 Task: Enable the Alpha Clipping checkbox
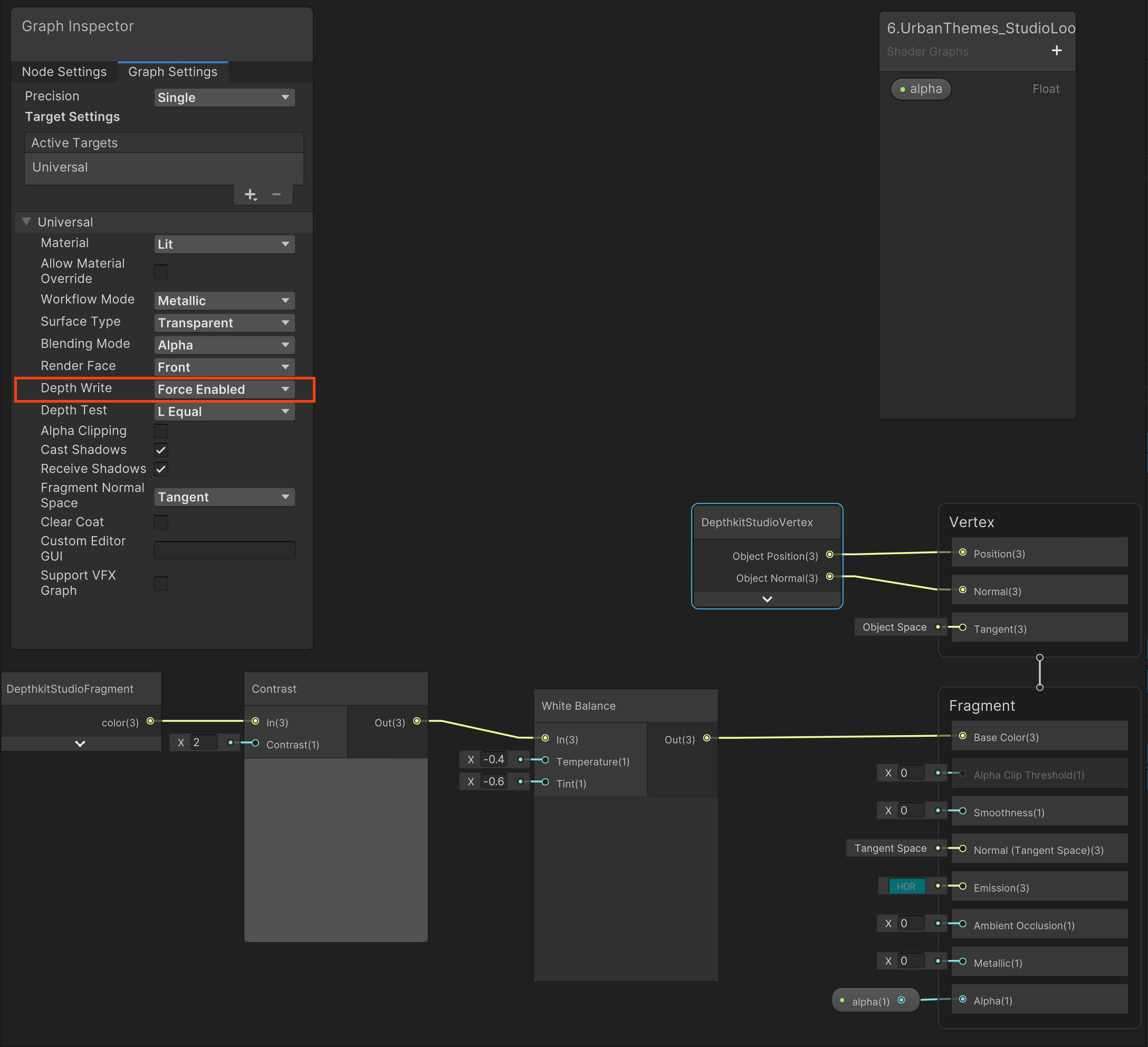pos(161,431)
